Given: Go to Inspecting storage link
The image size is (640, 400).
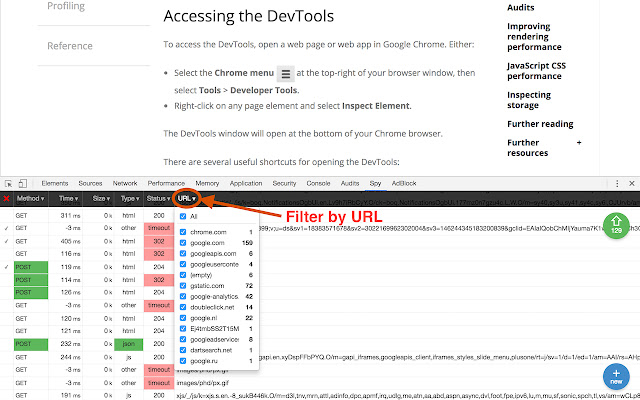Looking at the screenshot, I should pyautogui.click(x=529, y=100).
